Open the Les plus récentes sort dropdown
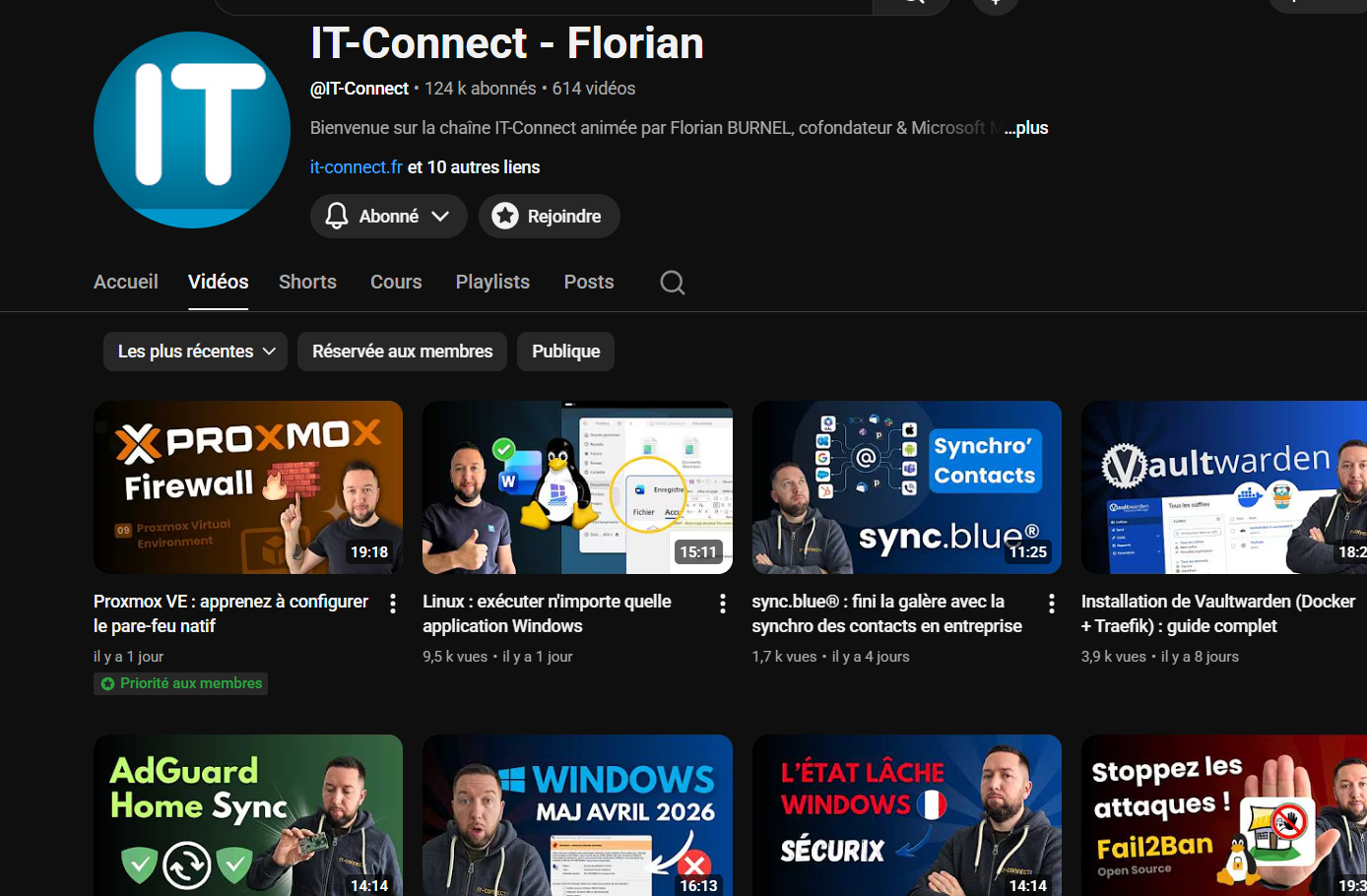This screenshot has height=896, width=1367. point(195,352)
